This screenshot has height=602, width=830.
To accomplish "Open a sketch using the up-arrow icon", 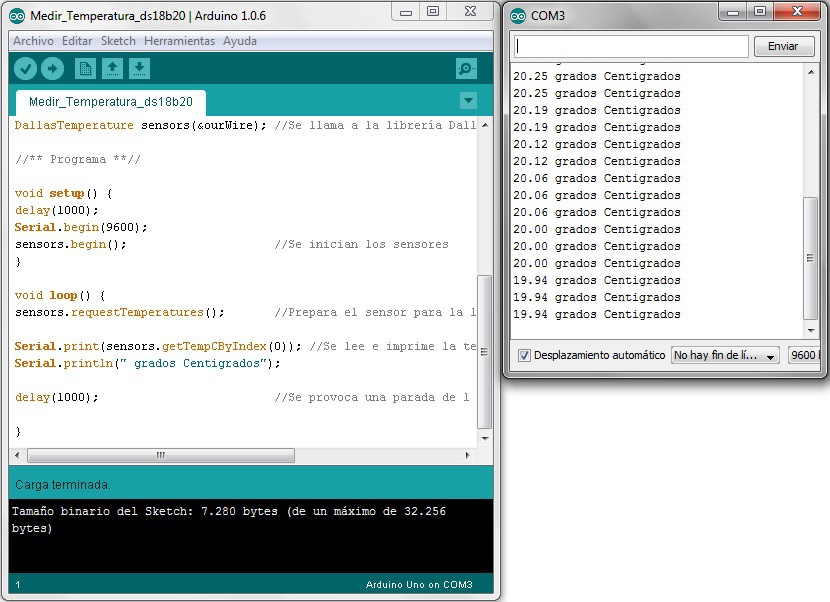I will click(x=112, y=69).
